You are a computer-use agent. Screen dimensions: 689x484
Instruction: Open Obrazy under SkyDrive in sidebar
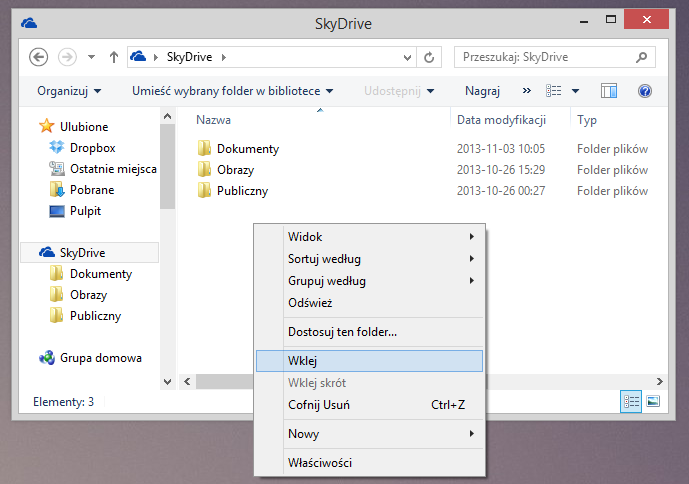[88, 295]
